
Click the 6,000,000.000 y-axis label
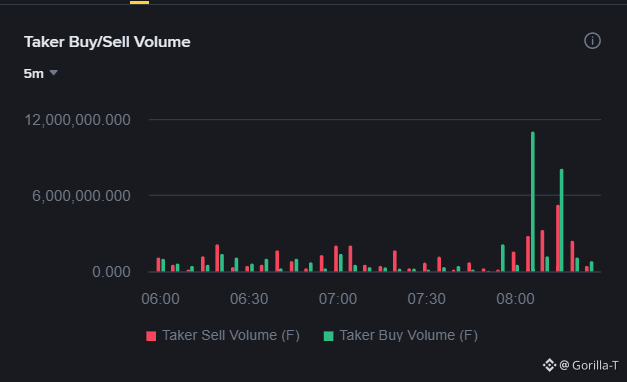[81, 196]
